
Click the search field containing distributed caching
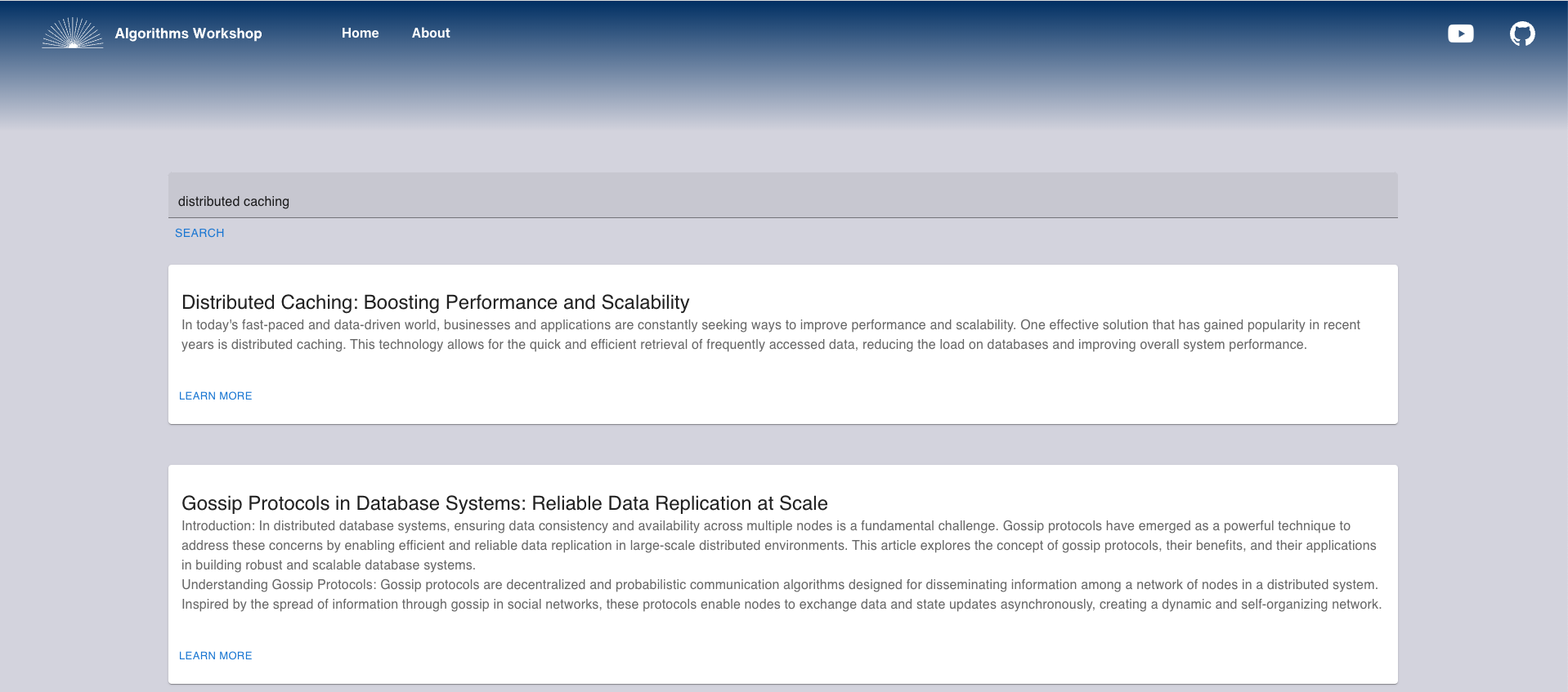783,195
